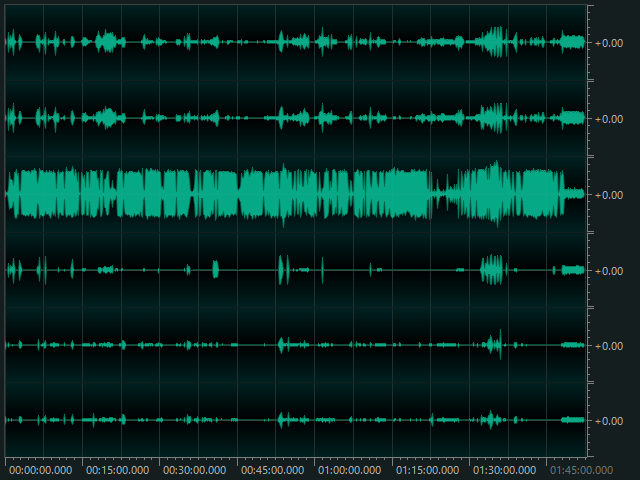The width and height of the screenshot is (640, 480).
Task: Select the +0.00 value beside the loudest channel
Action: coord(609,195)
